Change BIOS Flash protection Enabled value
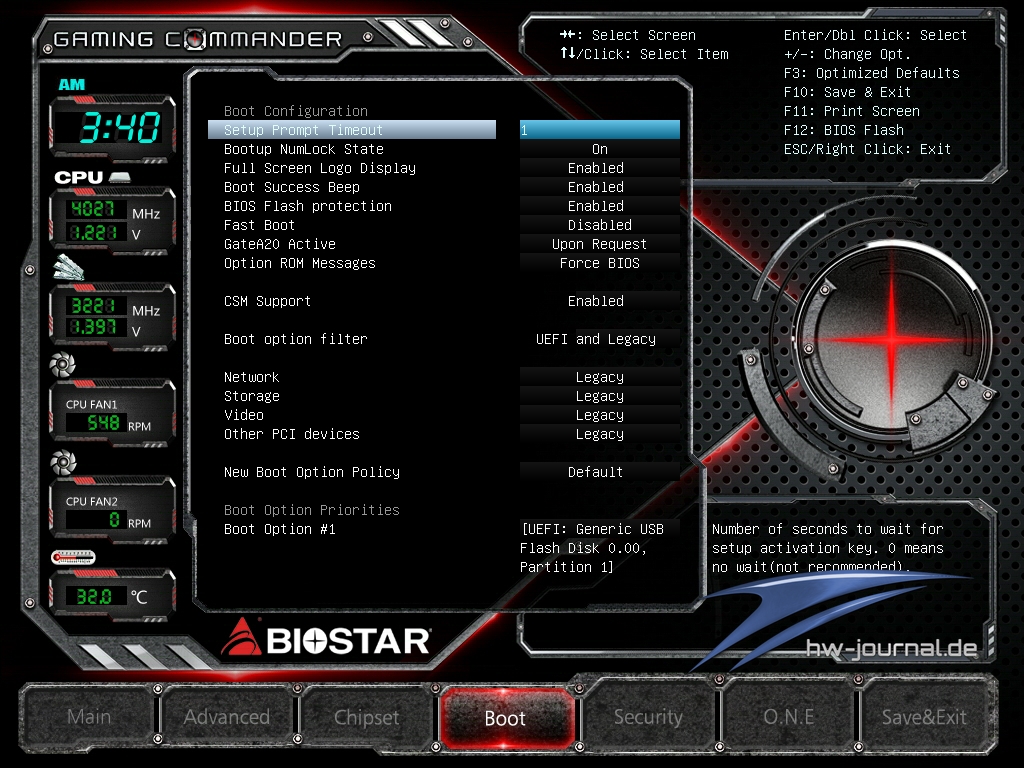Viewport: 1024px width, 768px height. [x=600, y=206]
